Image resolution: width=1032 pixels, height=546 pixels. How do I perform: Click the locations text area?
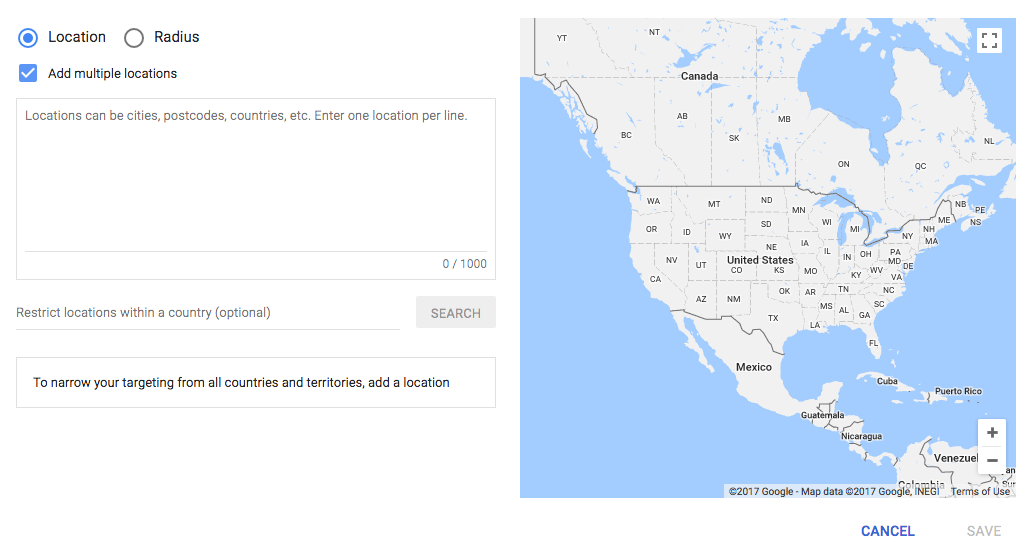coord(256,175)
